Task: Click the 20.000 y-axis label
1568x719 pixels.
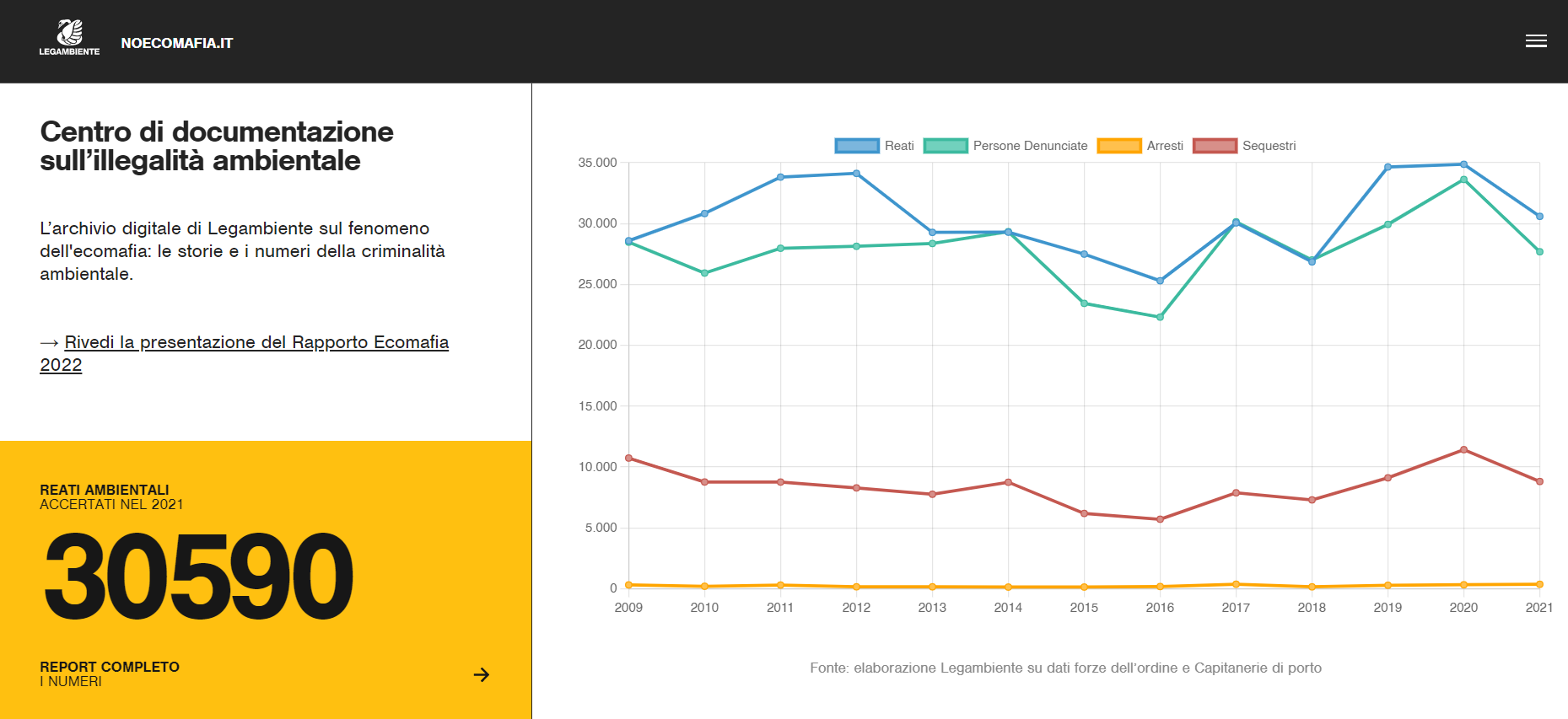Action: pyautogui.click(x=597, y=345)
